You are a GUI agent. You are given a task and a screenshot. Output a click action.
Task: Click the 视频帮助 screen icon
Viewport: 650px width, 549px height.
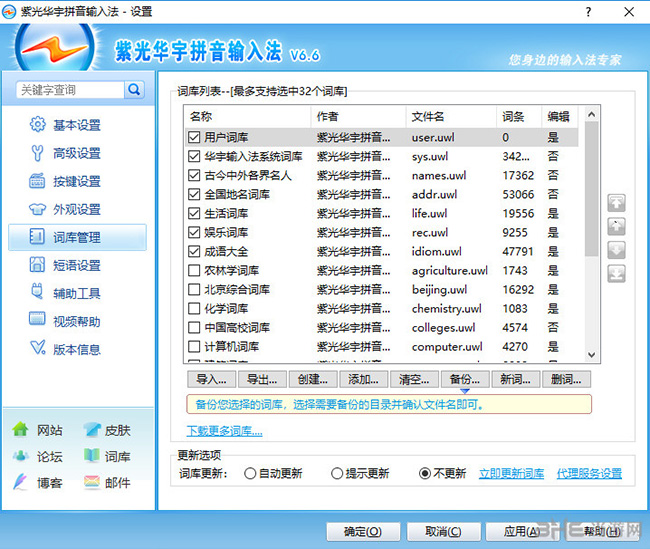pyautogui.click(x=37, y=319)
